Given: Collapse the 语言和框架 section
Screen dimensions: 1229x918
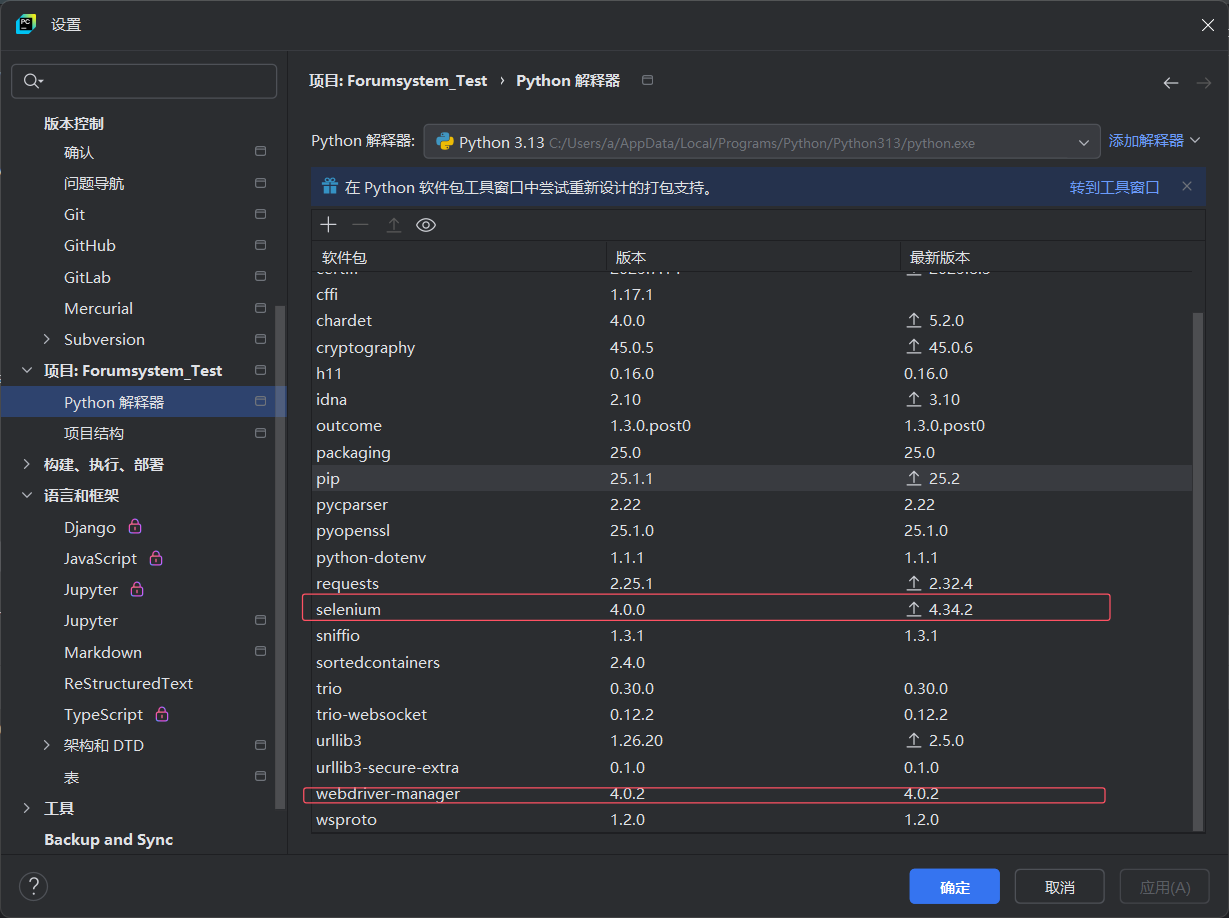Looking at the screenshot, I should click(27, 495).
